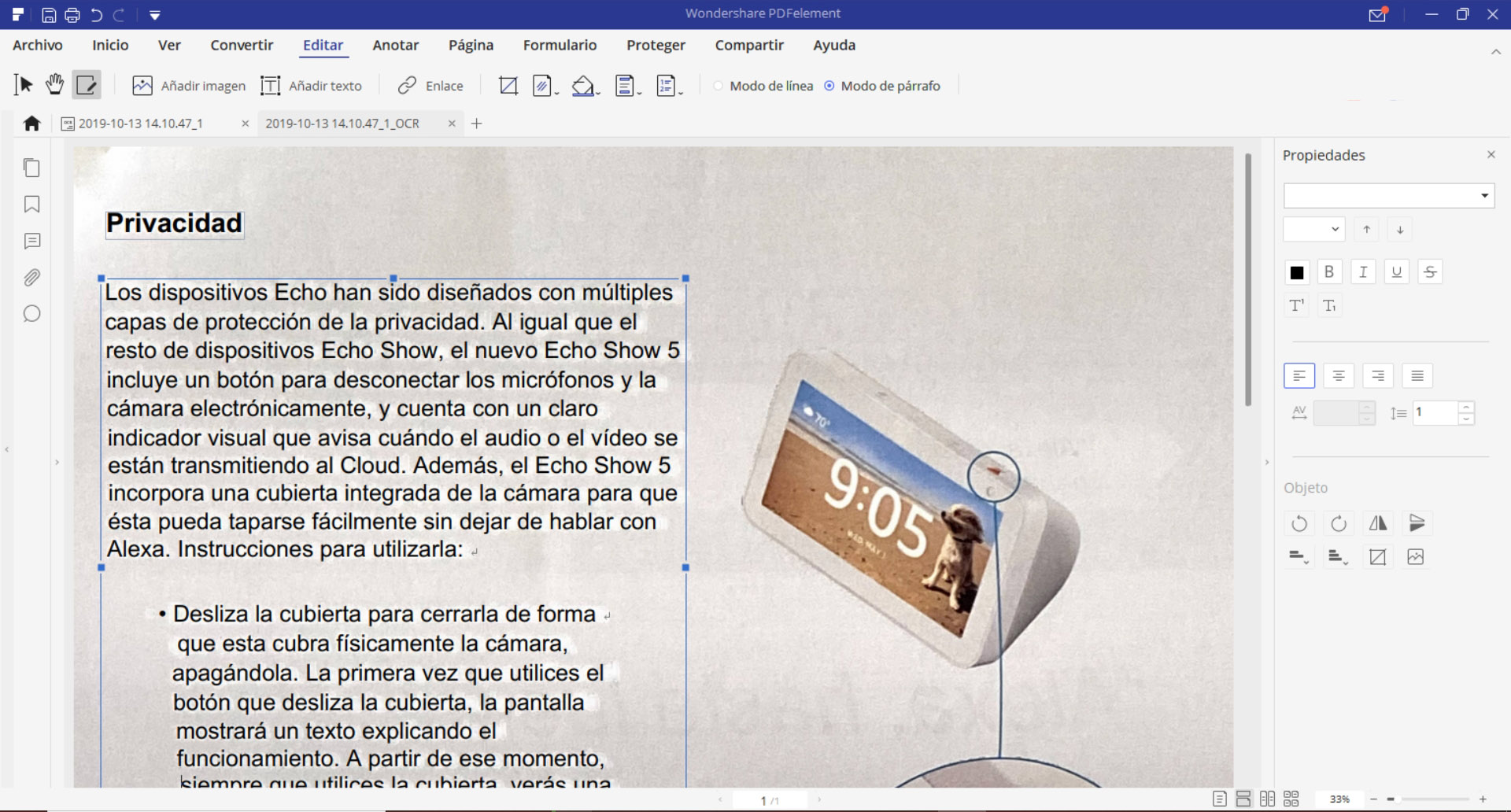Open the black text color swatch
This screenshot has width=1511, height=812.
[1297, 272]
